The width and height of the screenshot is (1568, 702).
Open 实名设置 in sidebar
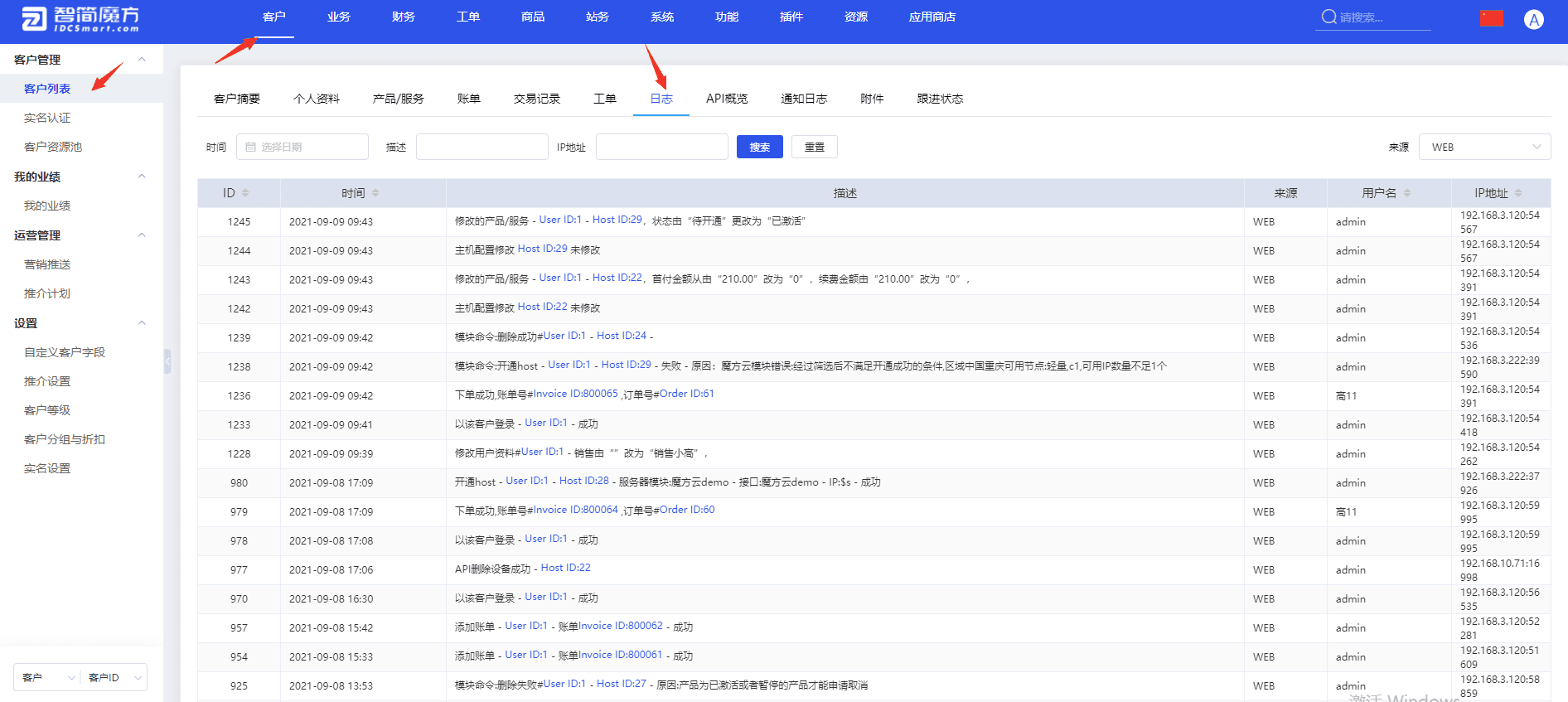(47, 468)
